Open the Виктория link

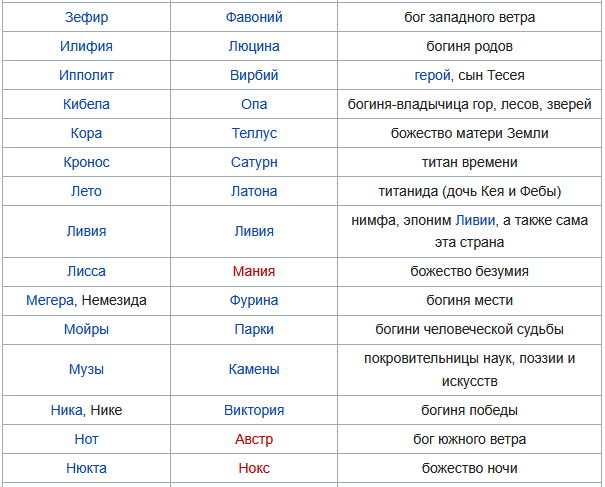click(x=254, y=410)
